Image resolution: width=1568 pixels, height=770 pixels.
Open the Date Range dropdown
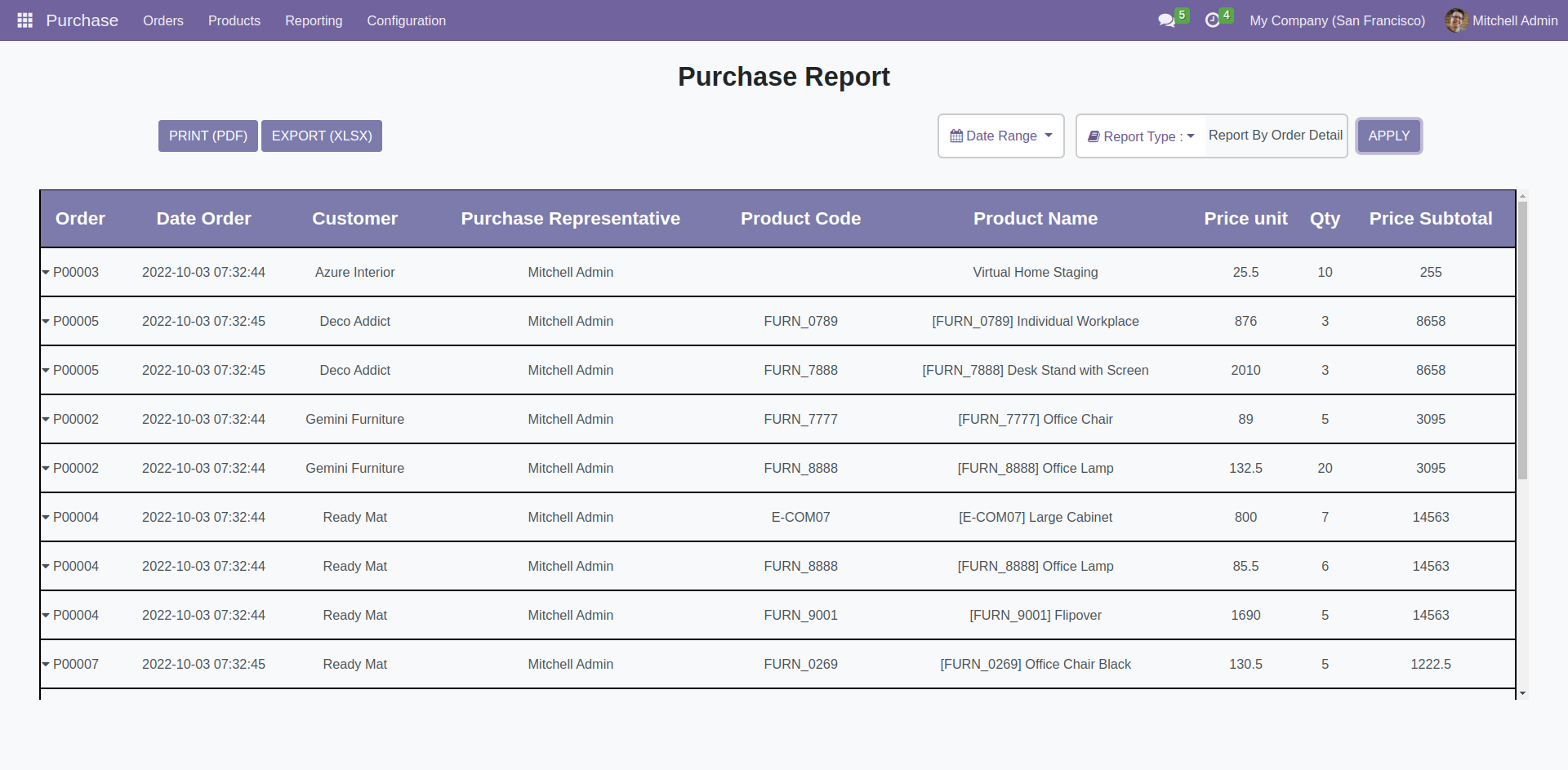1000,136
